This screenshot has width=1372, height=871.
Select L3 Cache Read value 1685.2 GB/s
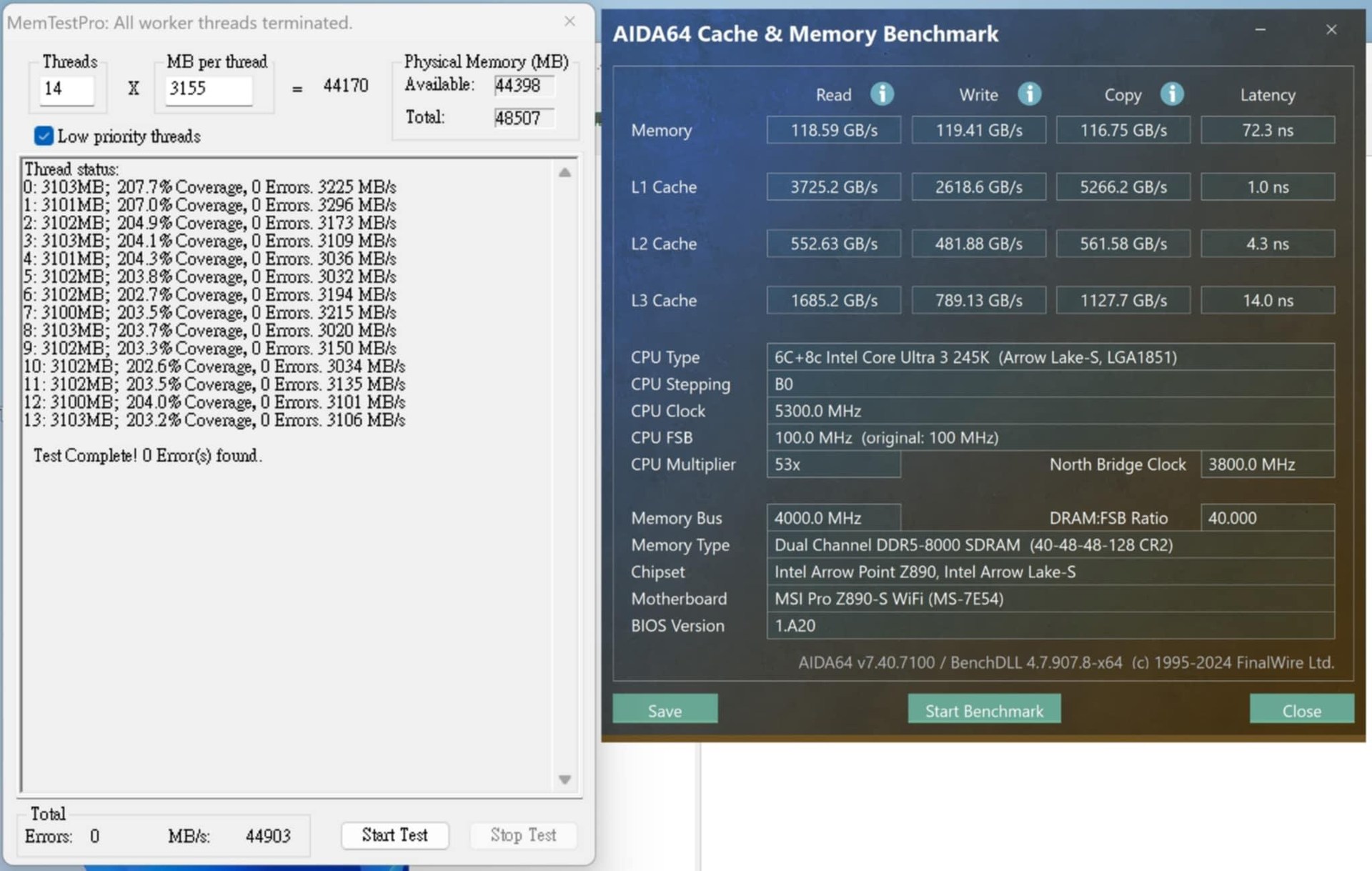click(833, 300)
